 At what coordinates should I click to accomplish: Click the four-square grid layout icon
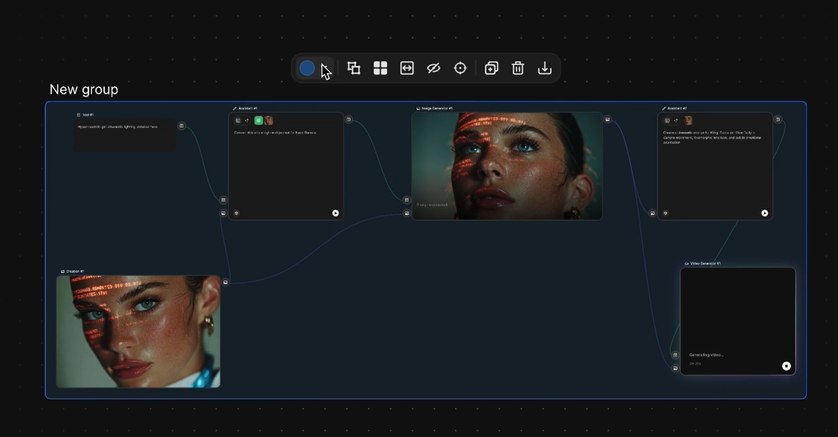click(380, 68)
